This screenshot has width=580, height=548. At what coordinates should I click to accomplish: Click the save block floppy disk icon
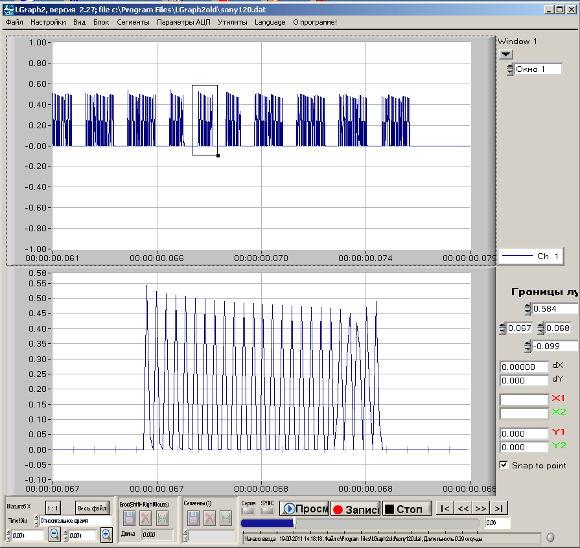tap(129, 518)
